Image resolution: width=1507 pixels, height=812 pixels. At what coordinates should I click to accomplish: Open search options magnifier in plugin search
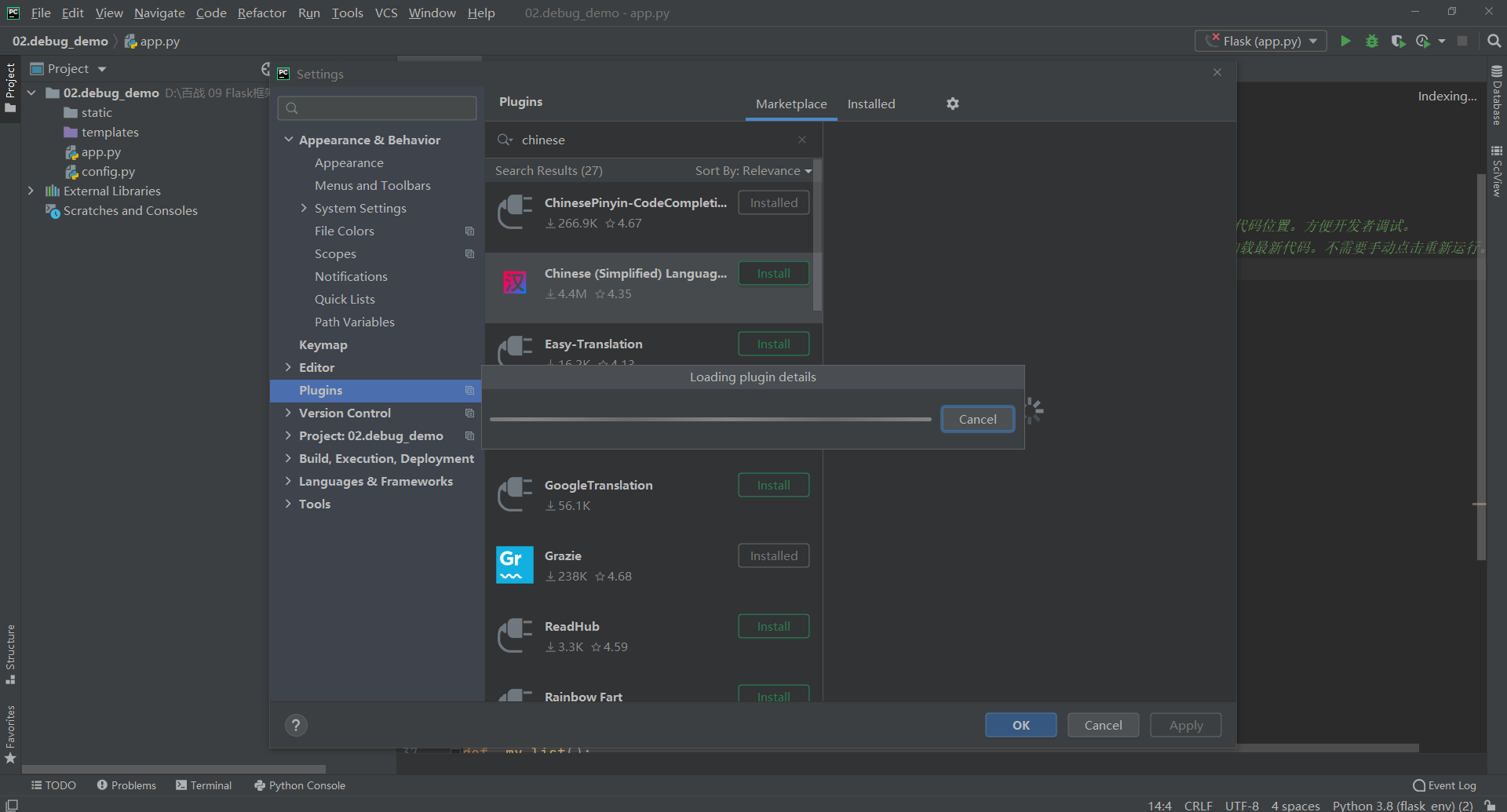tap(505, 140)
